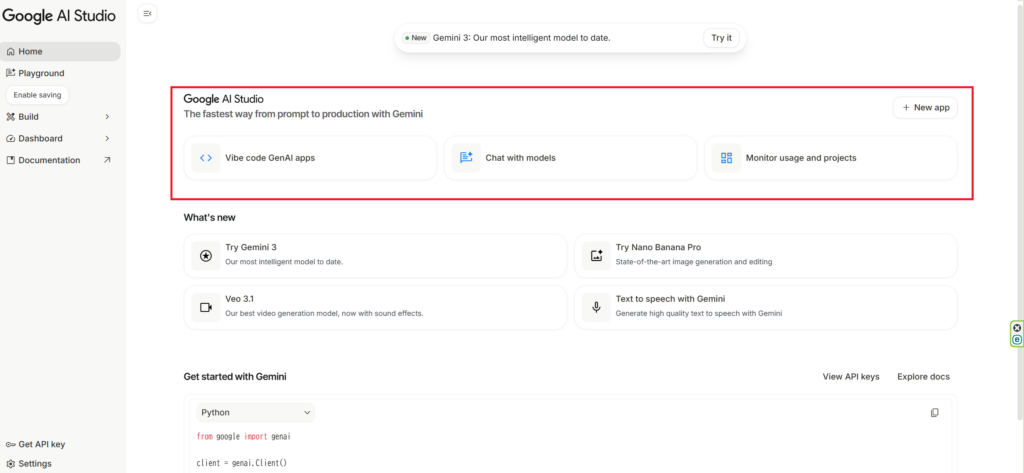Click the Monitor usage dashboard icon
Viewport: 1024px width, 473px height.
coord(726,158)
